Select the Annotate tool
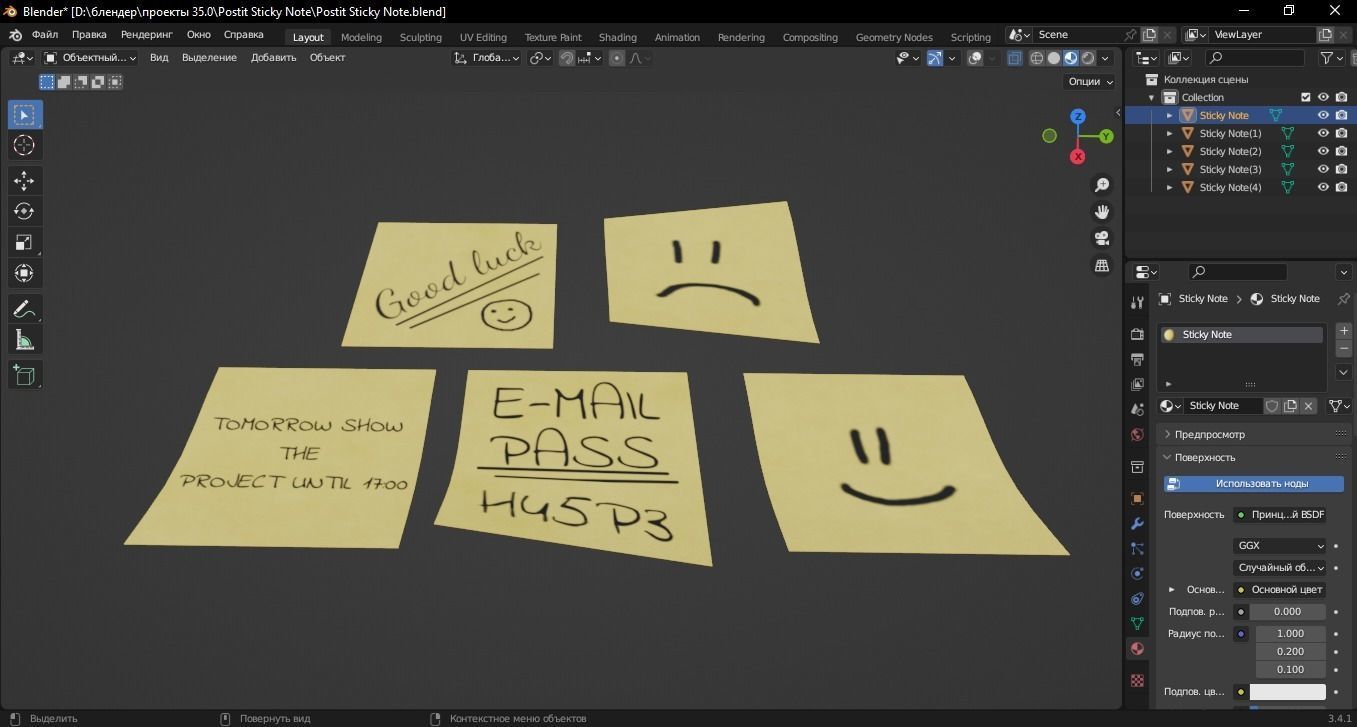Viewport: 1357px width, 727px height. click(x=24, y=308)
